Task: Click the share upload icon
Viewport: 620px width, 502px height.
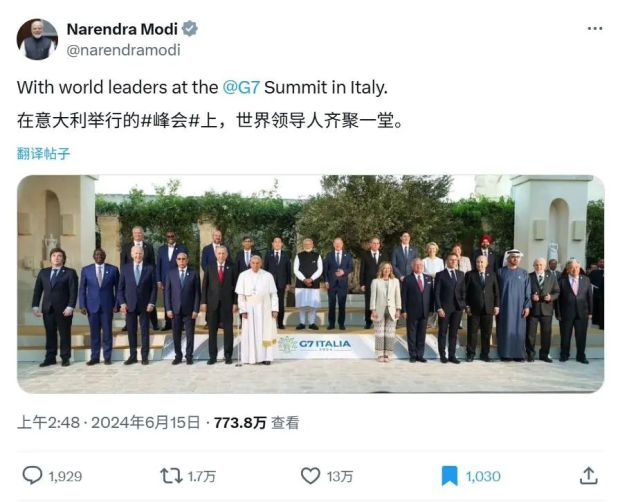Action: tap(589, 476)
